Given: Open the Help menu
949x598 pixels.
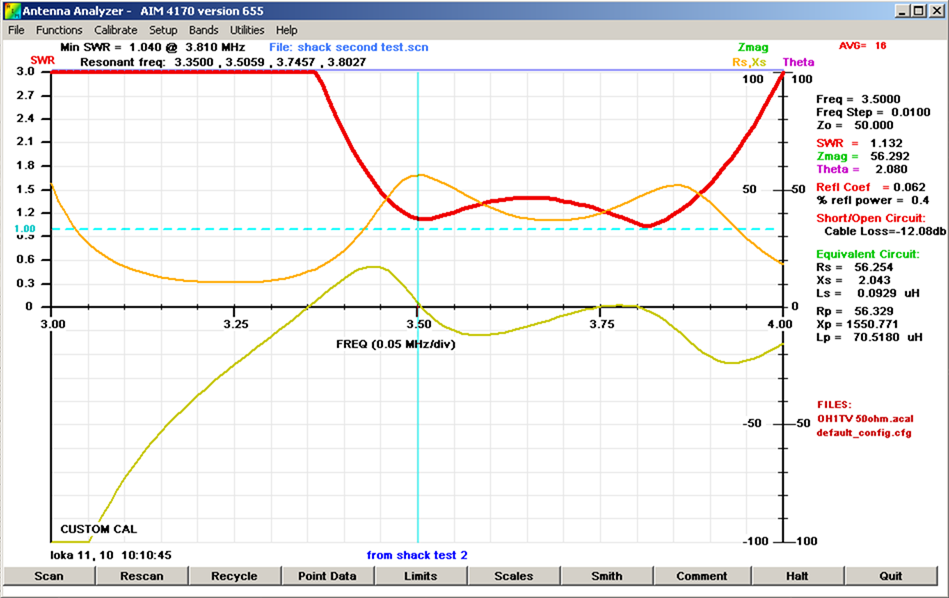Looking at the screenshot, I should [x=287, y=30].
